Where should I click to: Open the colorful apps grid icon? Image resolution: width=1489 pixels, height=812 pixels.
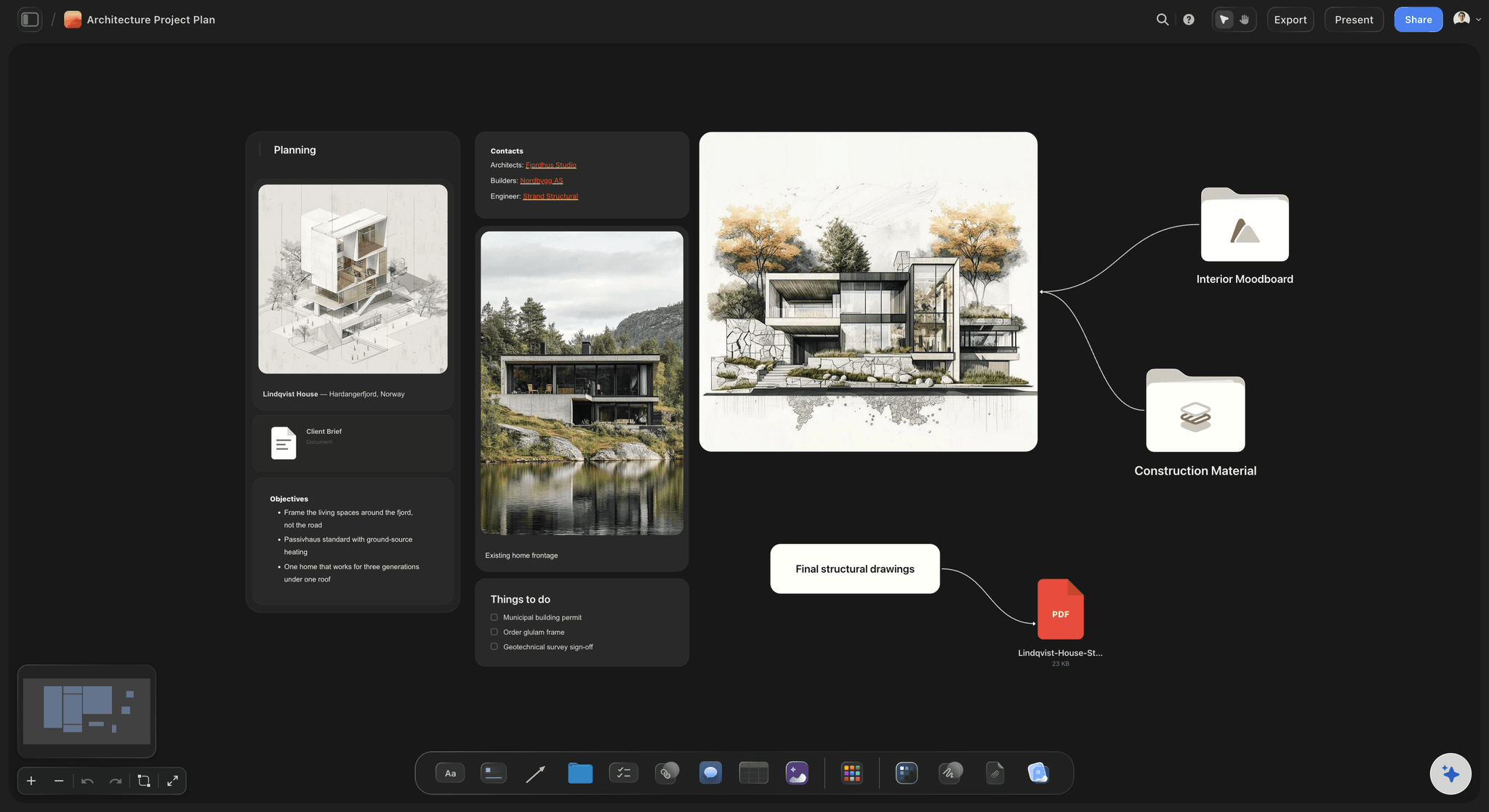(x=851, y=773)
